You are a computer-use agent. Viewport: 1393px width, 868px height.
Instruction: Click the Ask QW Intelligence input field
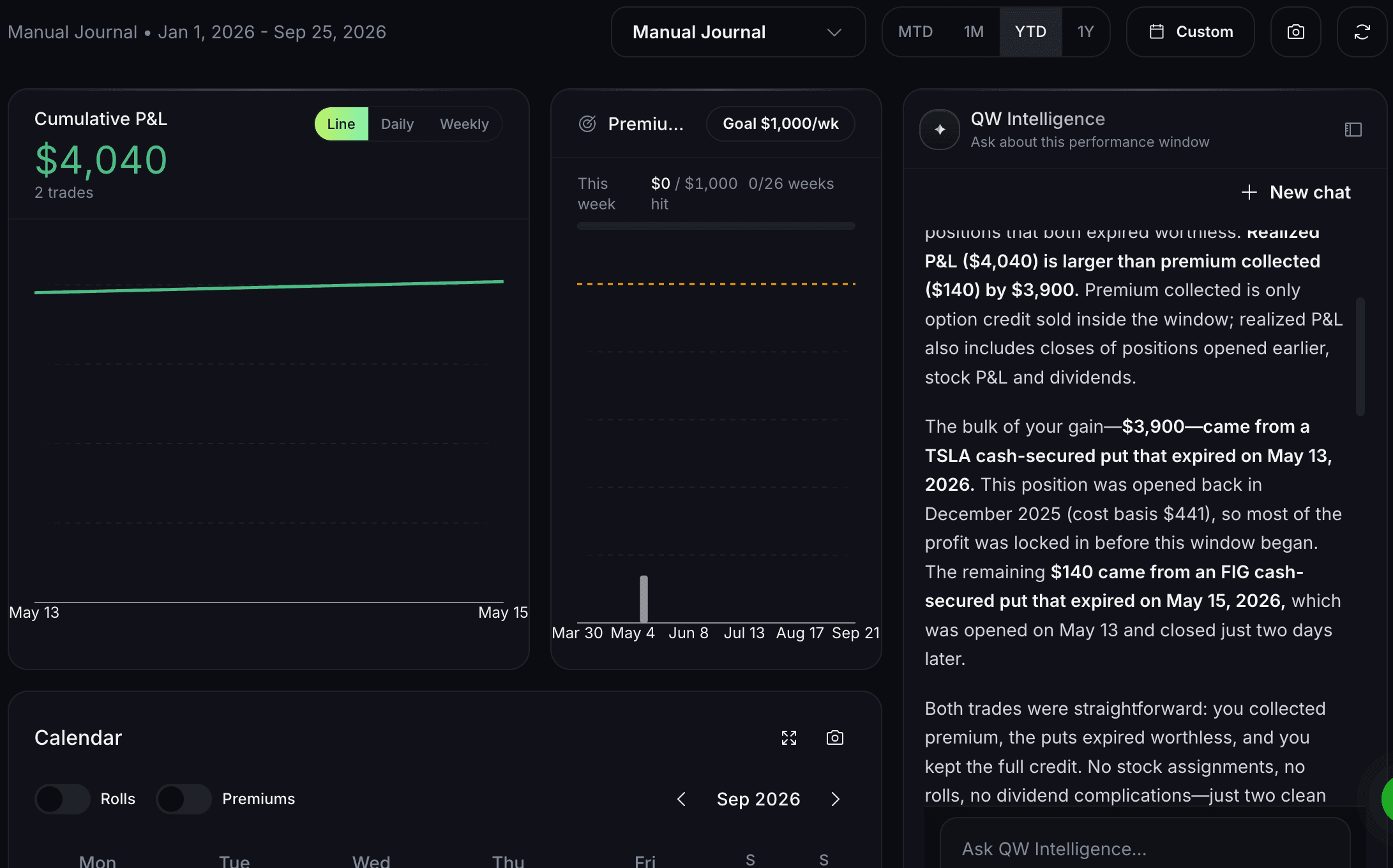click(x=1145, y=848)
